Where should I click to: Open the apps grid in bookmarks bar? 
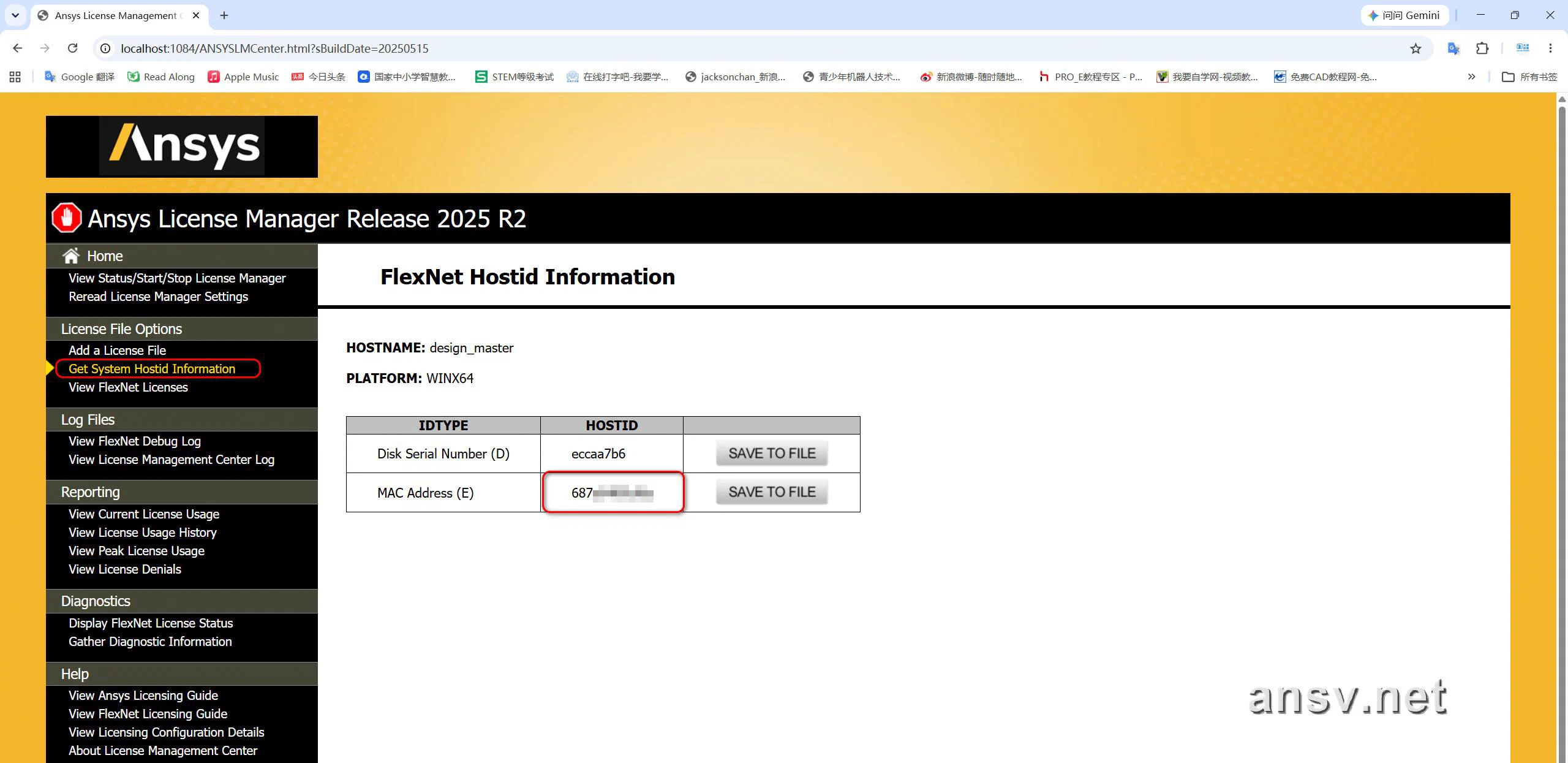coord(15,77)
